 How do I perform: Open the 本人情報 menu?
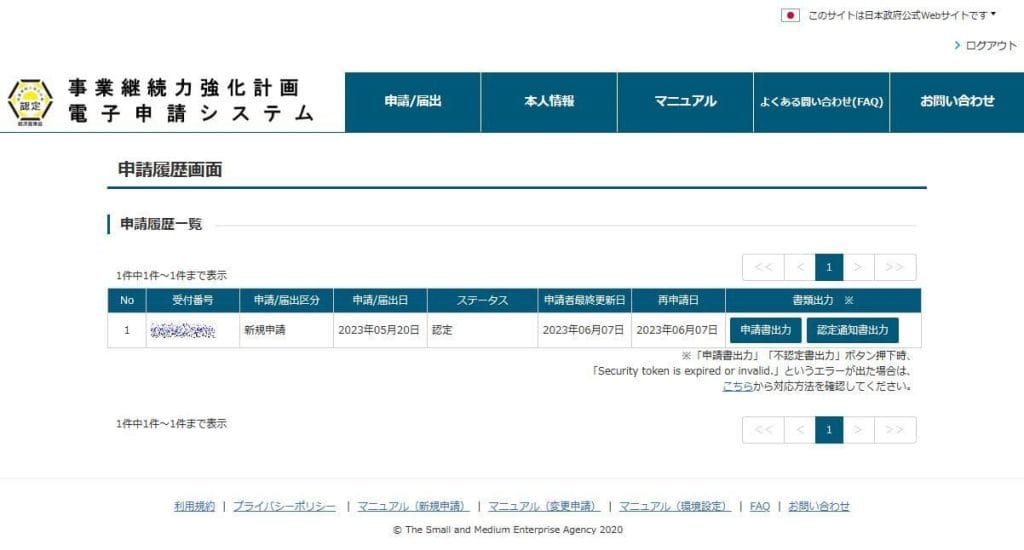pos(549,102)
